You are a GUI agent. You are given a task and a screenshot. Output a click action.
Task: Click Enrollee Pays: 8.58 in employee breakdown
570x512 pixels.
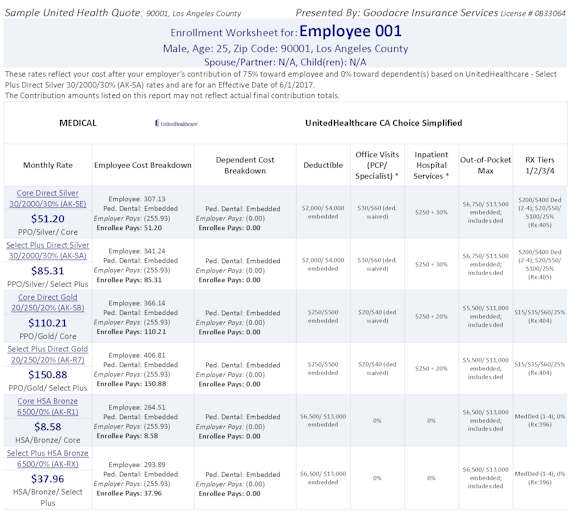(127, 436)
